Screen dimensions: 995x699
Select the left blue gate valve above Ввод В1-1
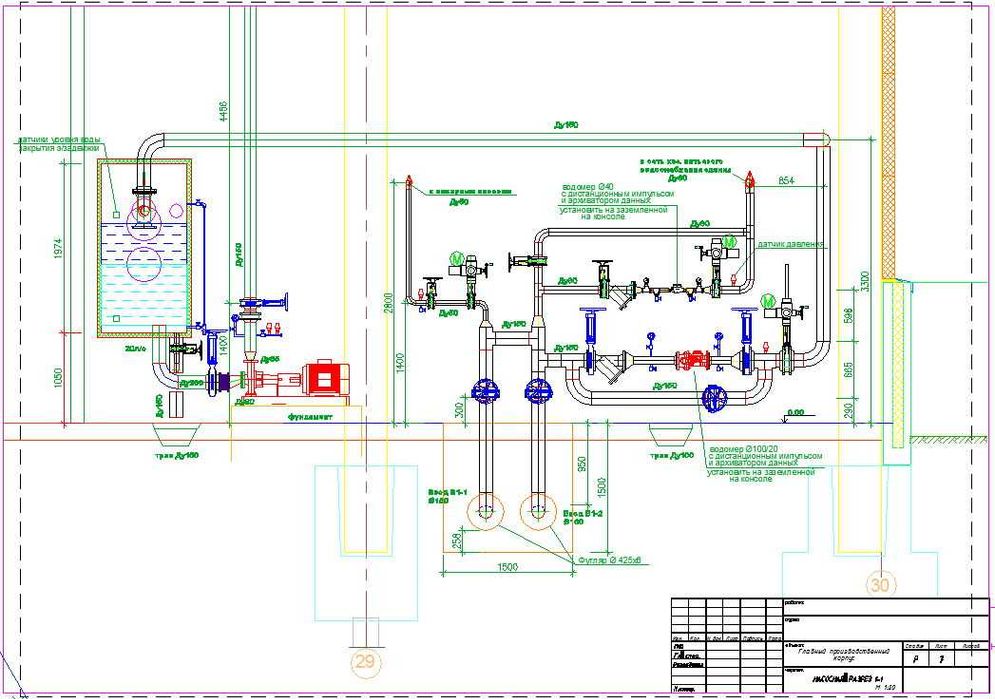click(486, 391)
